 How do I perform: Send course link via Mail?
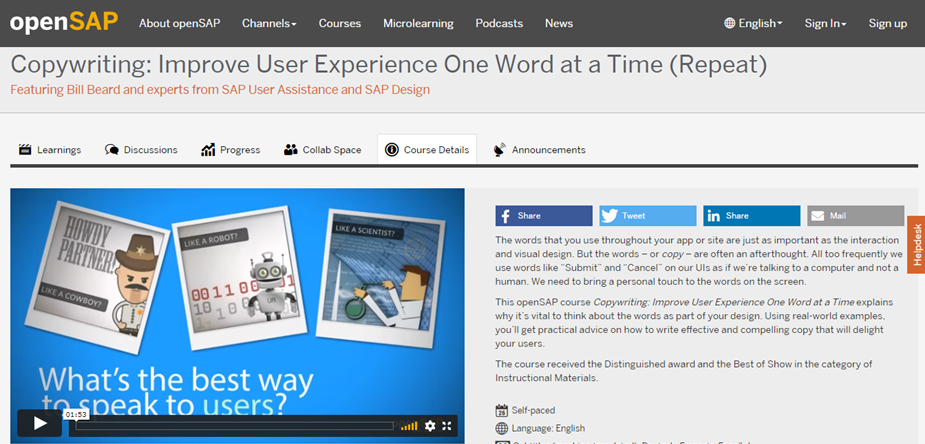click(855, 216)
